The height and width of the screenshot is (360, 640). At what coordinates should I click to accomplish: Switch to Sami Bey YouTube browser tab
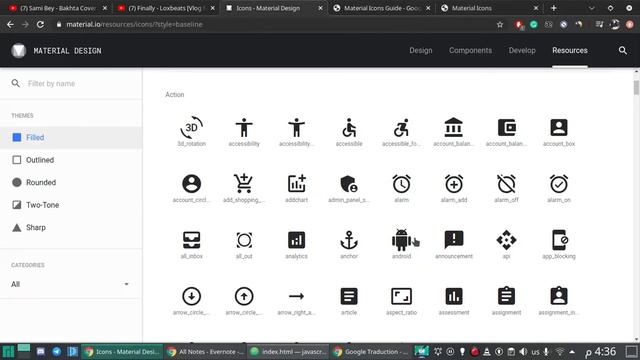(58, 8)
